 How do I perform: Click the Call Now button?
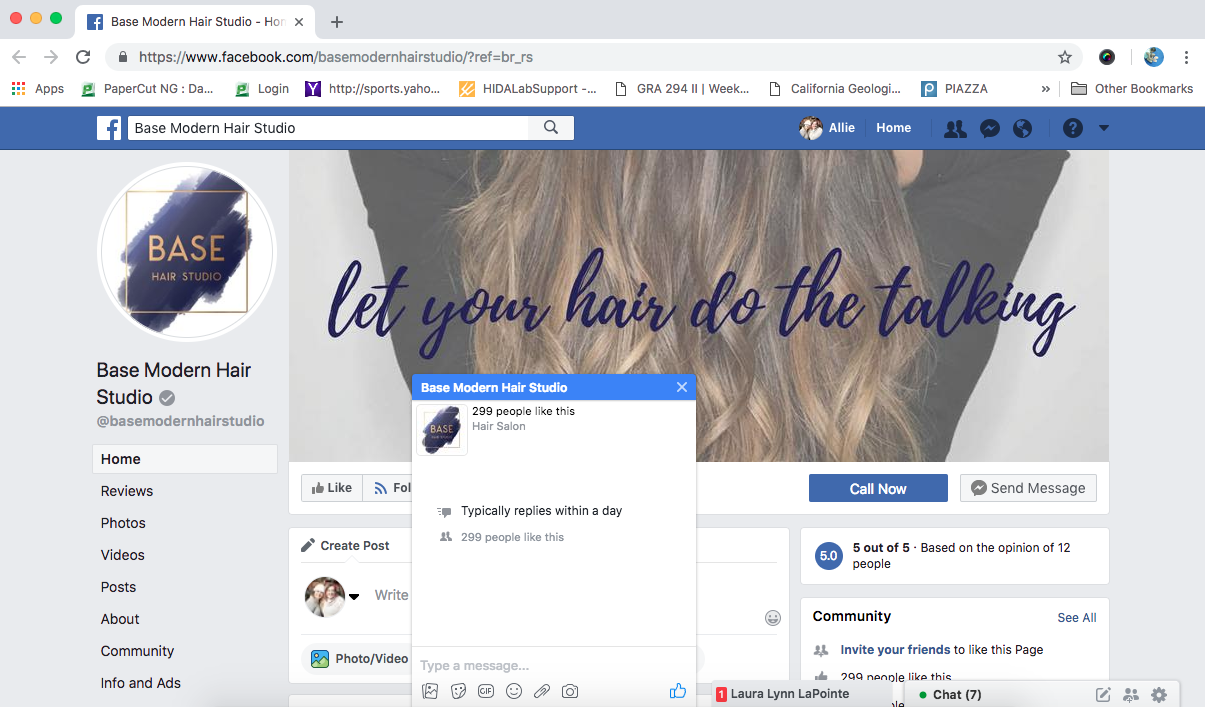(x=878, y=488)
